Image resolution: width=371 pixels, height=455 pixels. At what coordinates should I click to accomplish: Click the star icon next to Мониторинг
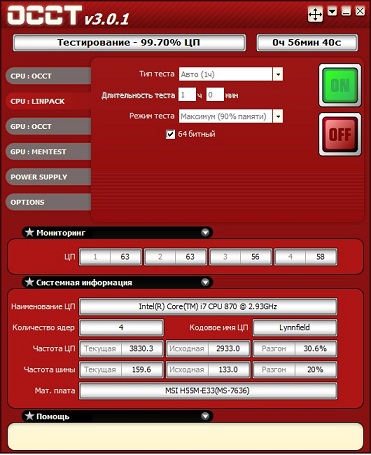(30, 232)
